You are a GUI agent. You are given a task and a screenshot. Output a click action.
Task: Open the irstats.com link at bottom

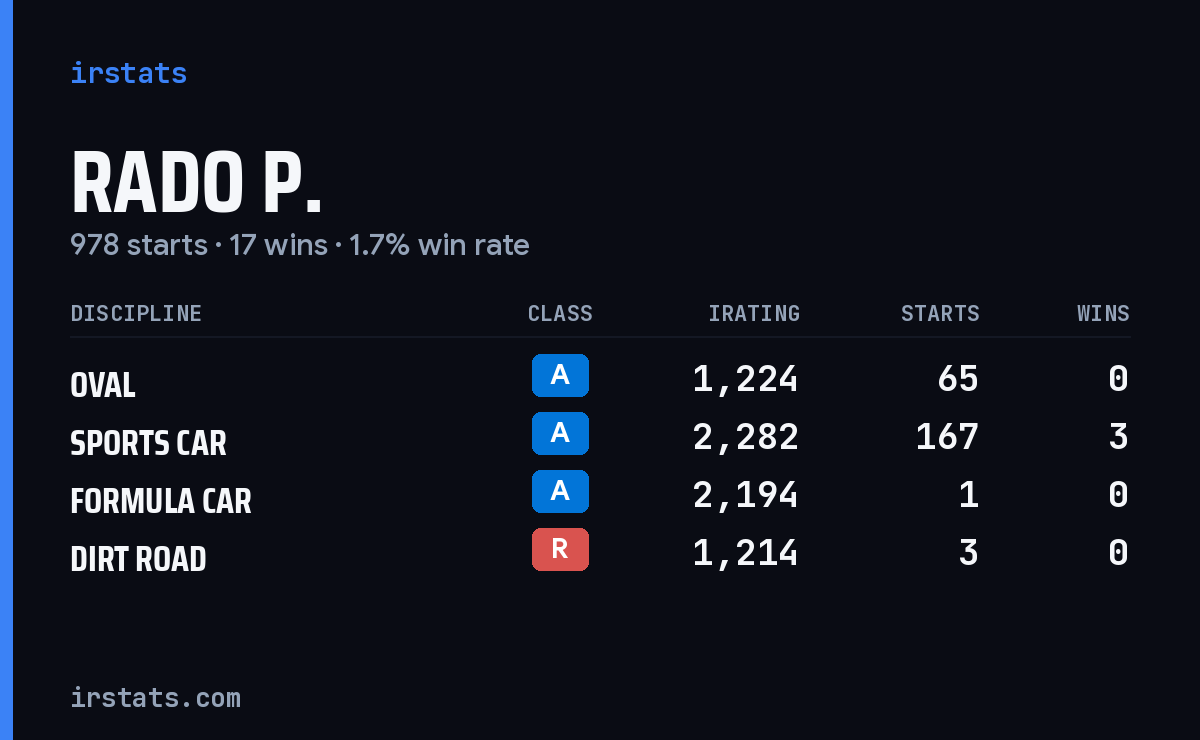[155, 697]
